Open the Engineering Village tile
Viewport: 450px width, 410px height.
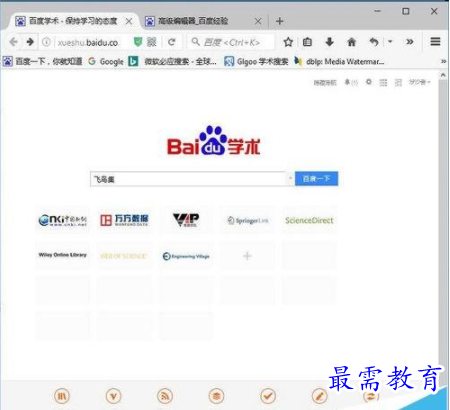tap(186, 256)
